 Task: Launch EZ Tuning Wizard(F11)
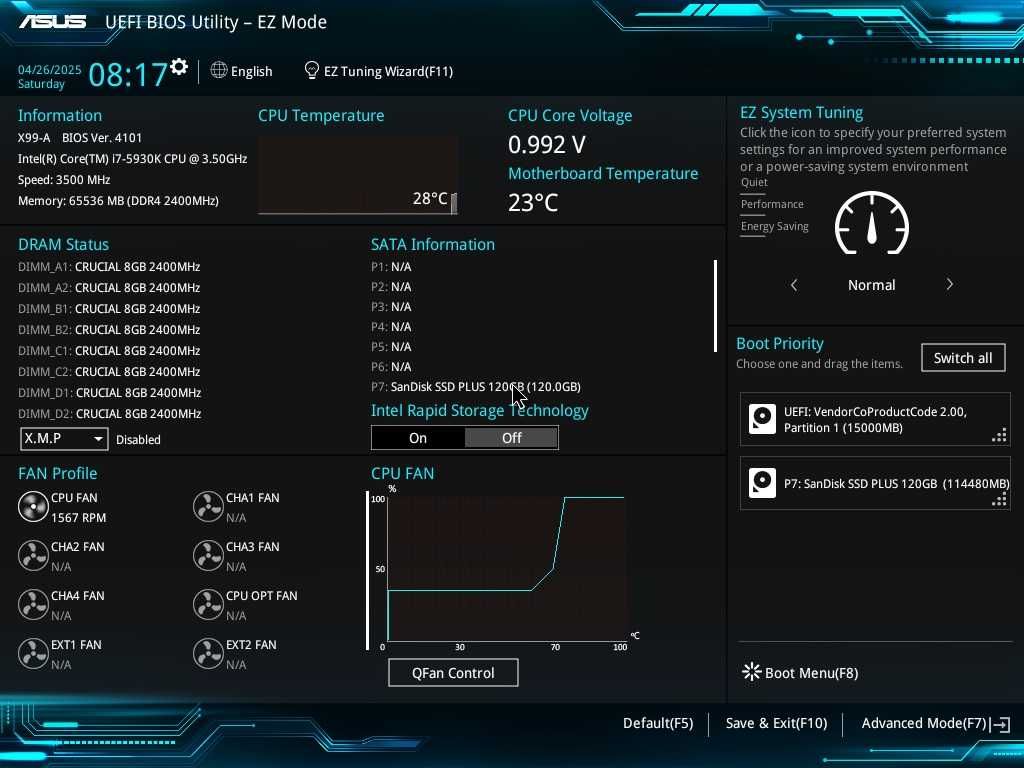(389, 71)
